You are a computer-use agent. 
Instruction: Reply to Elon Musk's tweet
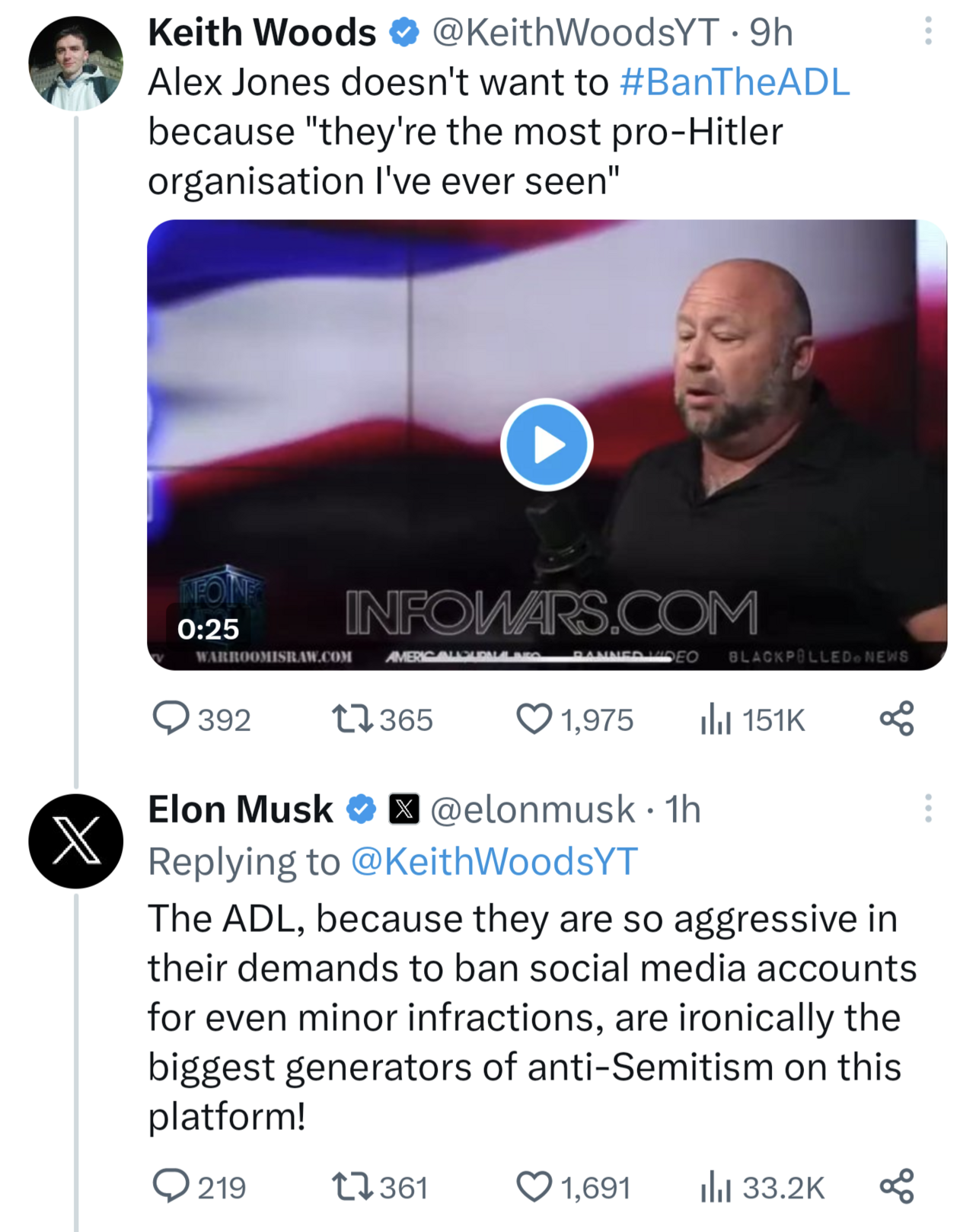point(171,1186)
